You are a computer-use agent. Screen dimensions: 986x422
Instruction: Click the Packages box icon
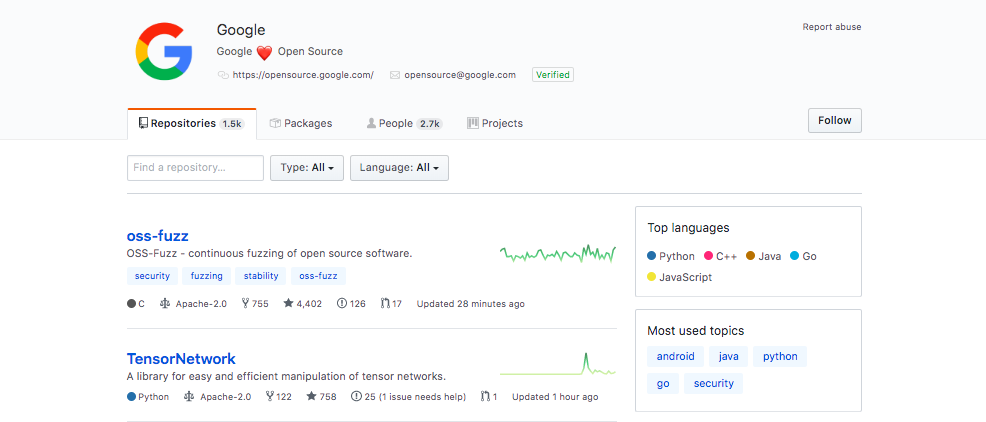pyautogui.click(x=275, y=123)
